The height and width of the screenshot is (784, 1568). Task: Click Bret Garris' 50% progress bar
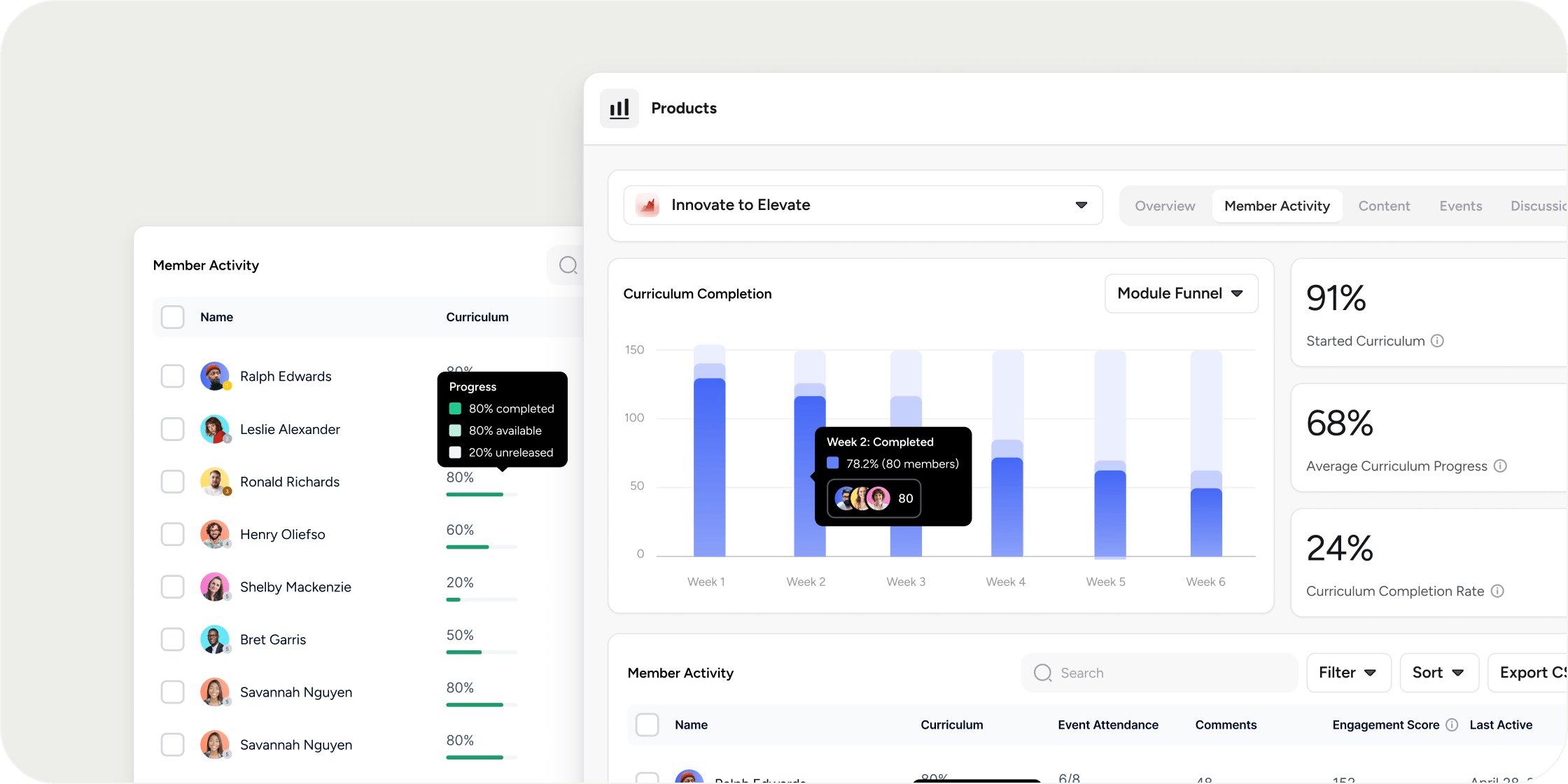(x=482, y=652)
